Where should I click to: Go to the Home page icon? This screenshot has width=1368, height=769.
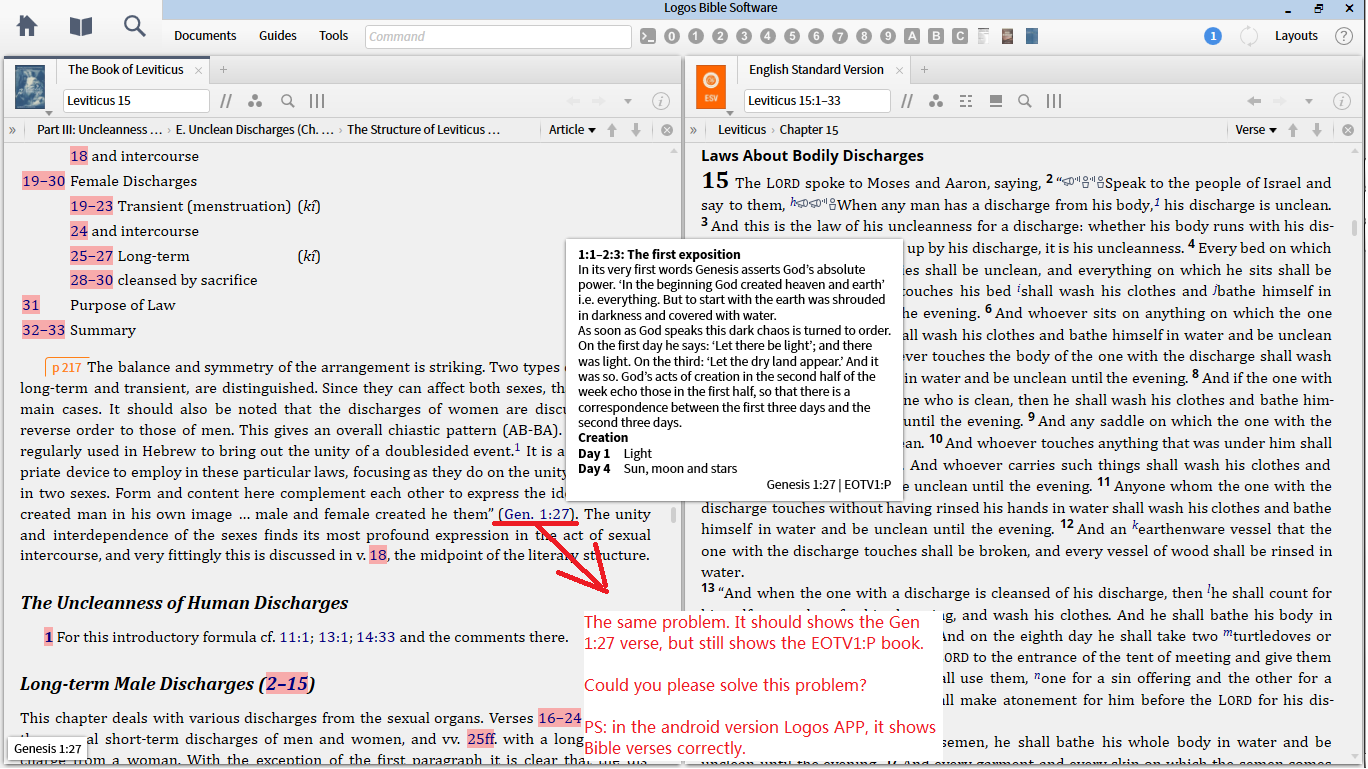coord(27,26)
